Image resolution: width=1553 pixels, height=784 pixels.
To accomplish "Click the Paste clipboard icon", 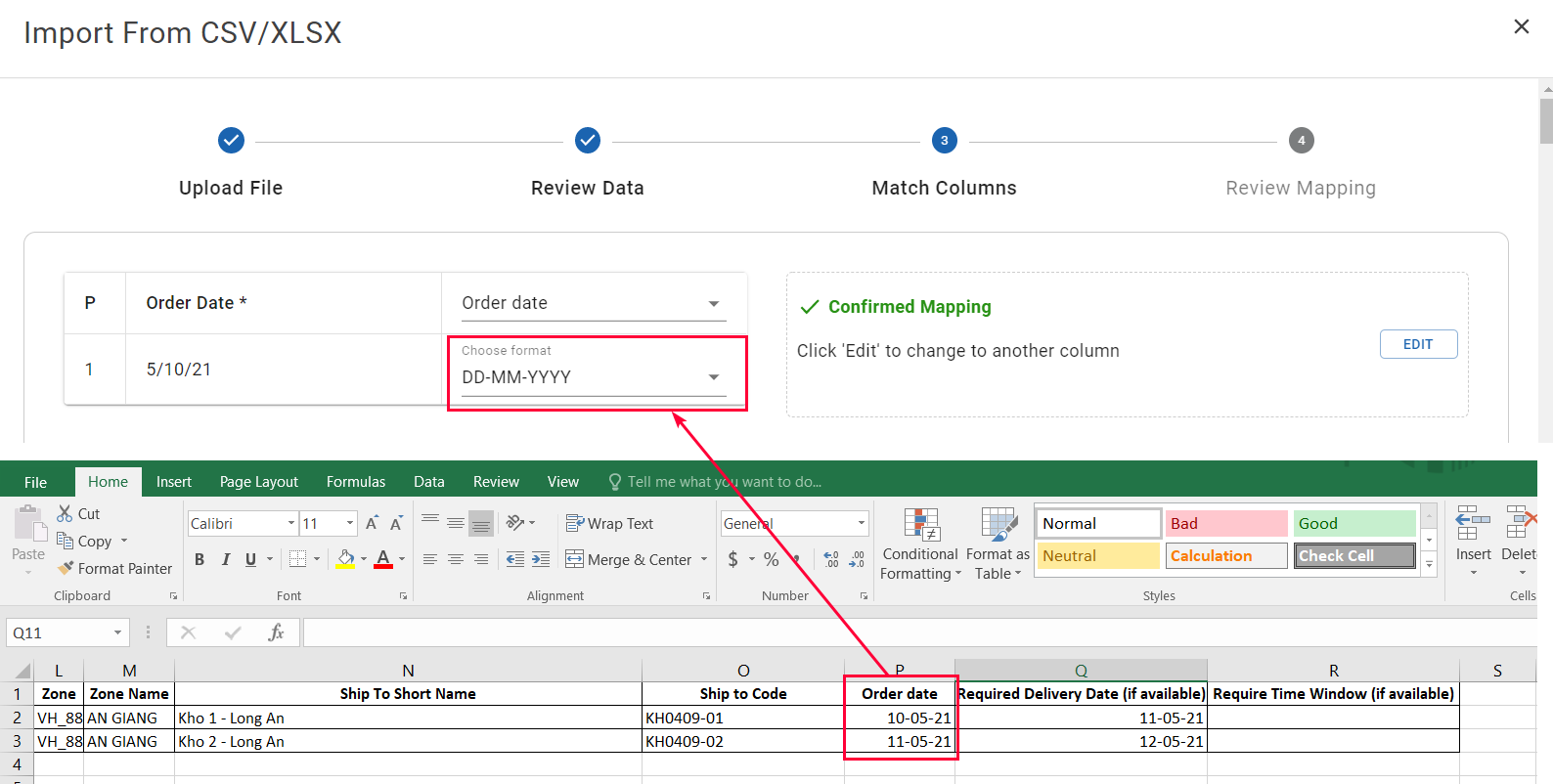I will 29,525.
